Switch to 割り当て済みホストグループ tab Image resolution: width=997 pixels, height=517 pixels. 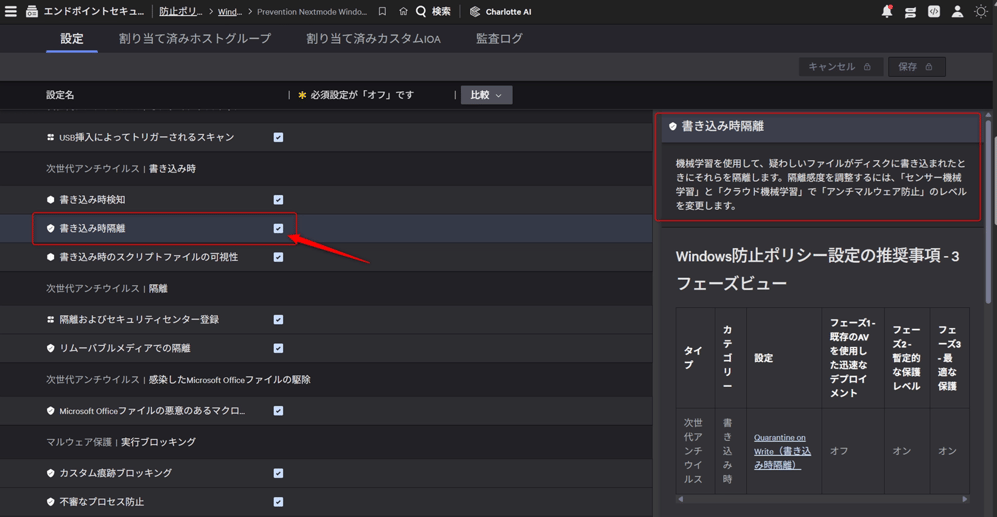click(x=195, y=39)
